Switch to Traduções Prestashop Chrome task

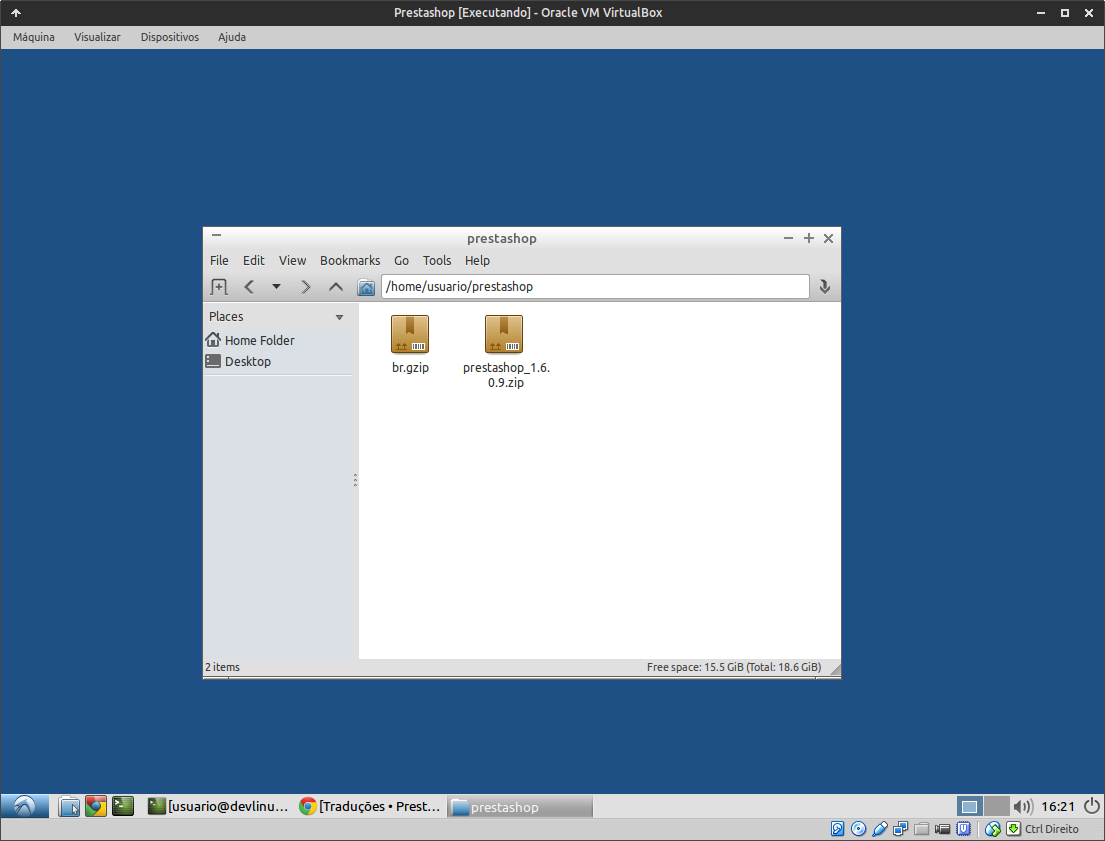[370, 806]
